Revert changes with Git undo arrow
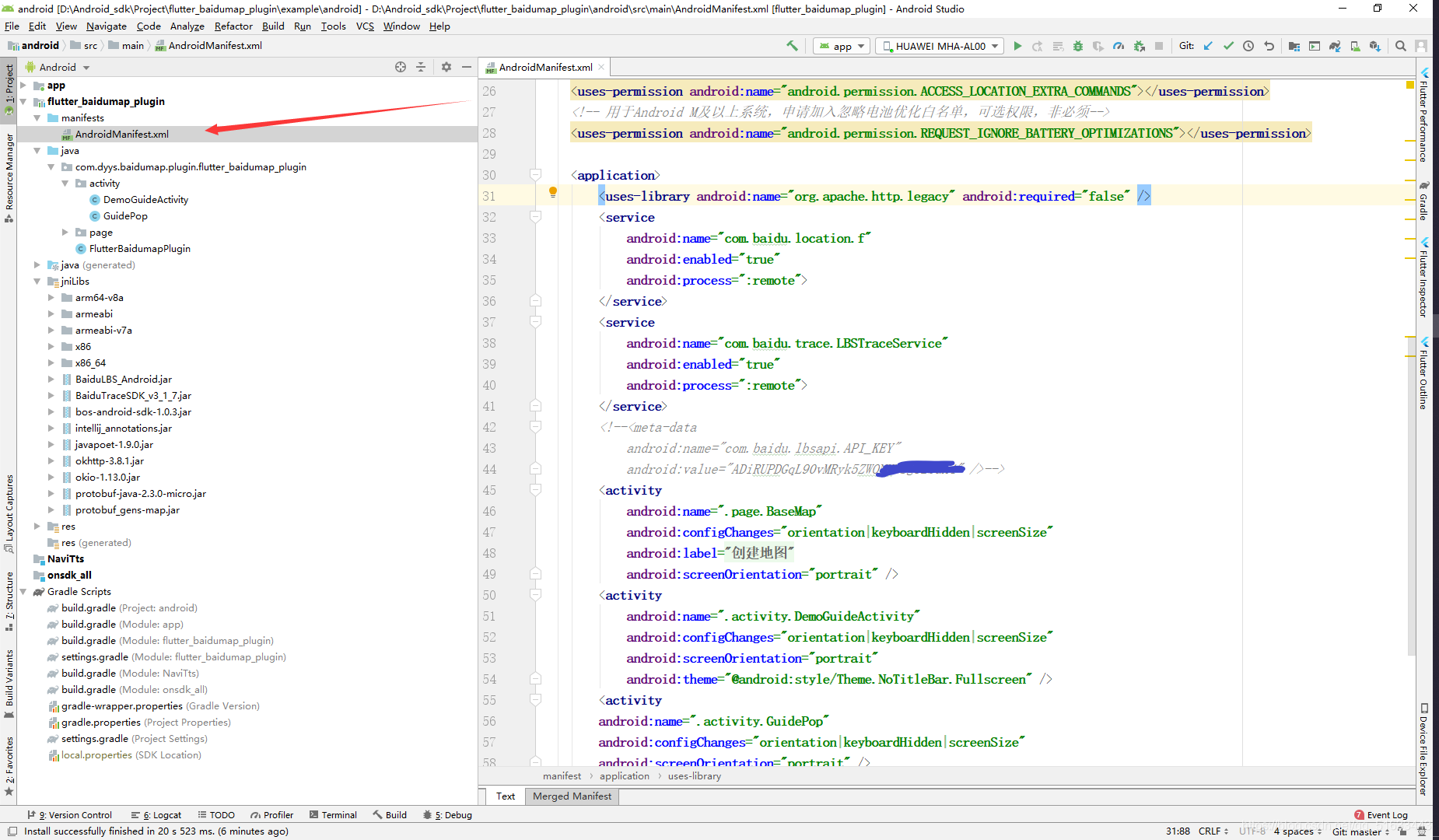1439x840 pixels. (1269, 46)
